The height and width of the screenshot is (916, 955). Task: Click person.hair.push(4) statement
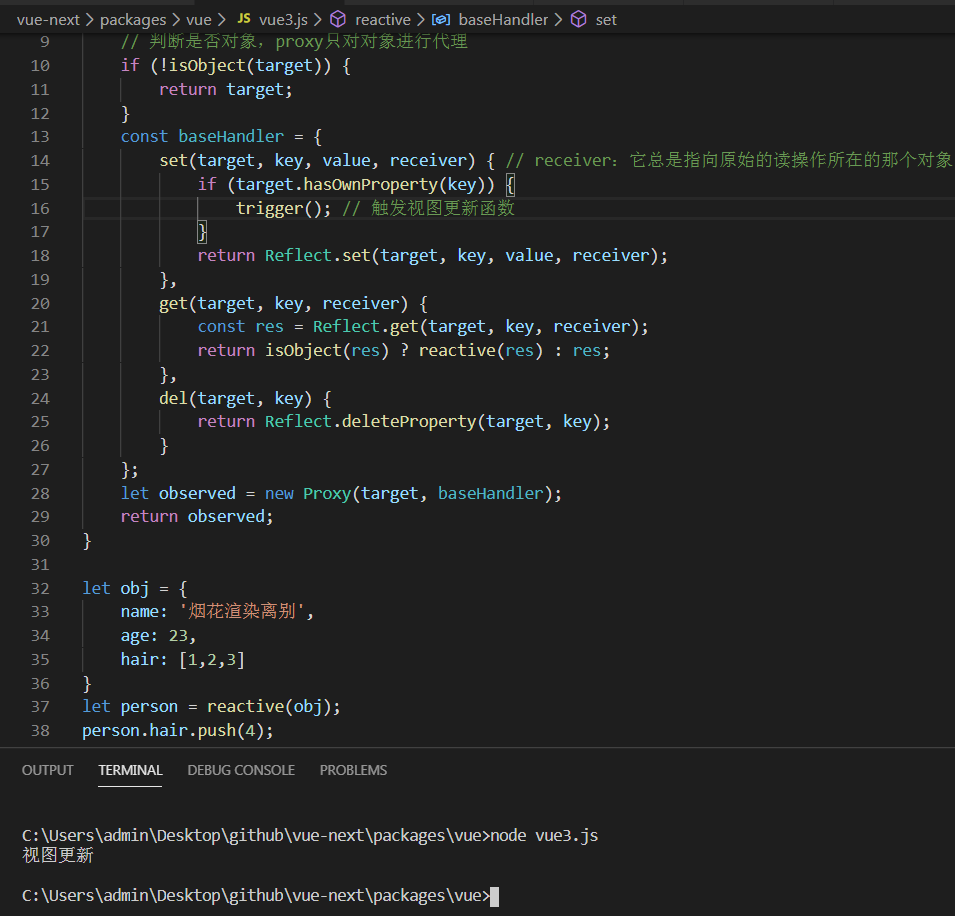(x=178, y=730)
